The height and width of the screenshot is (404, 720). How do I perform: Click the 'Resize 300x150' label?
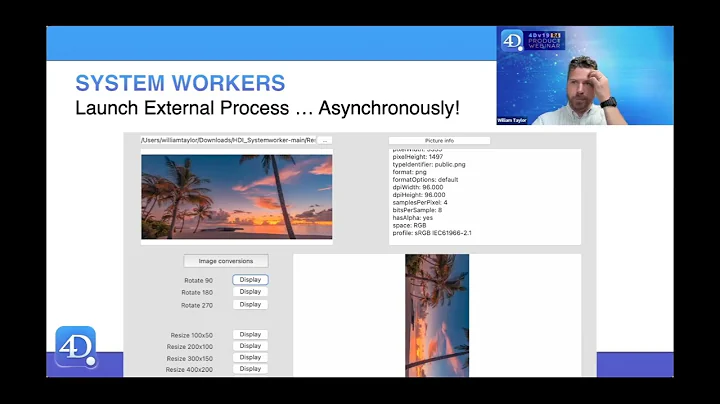pos(190,359)
